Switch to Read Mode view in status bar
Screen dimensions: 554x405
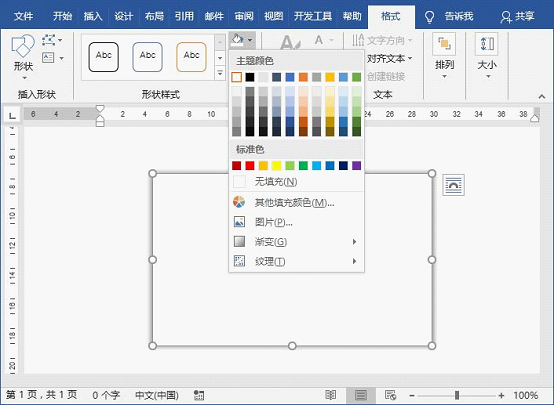(330, 395)
